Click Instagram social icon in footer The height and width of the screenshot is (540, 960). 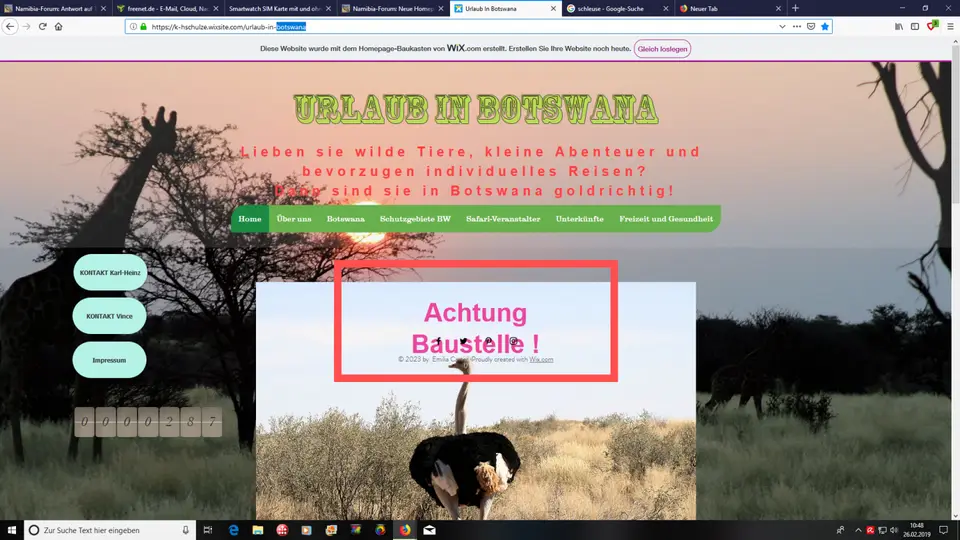click(x=513, y=341)
